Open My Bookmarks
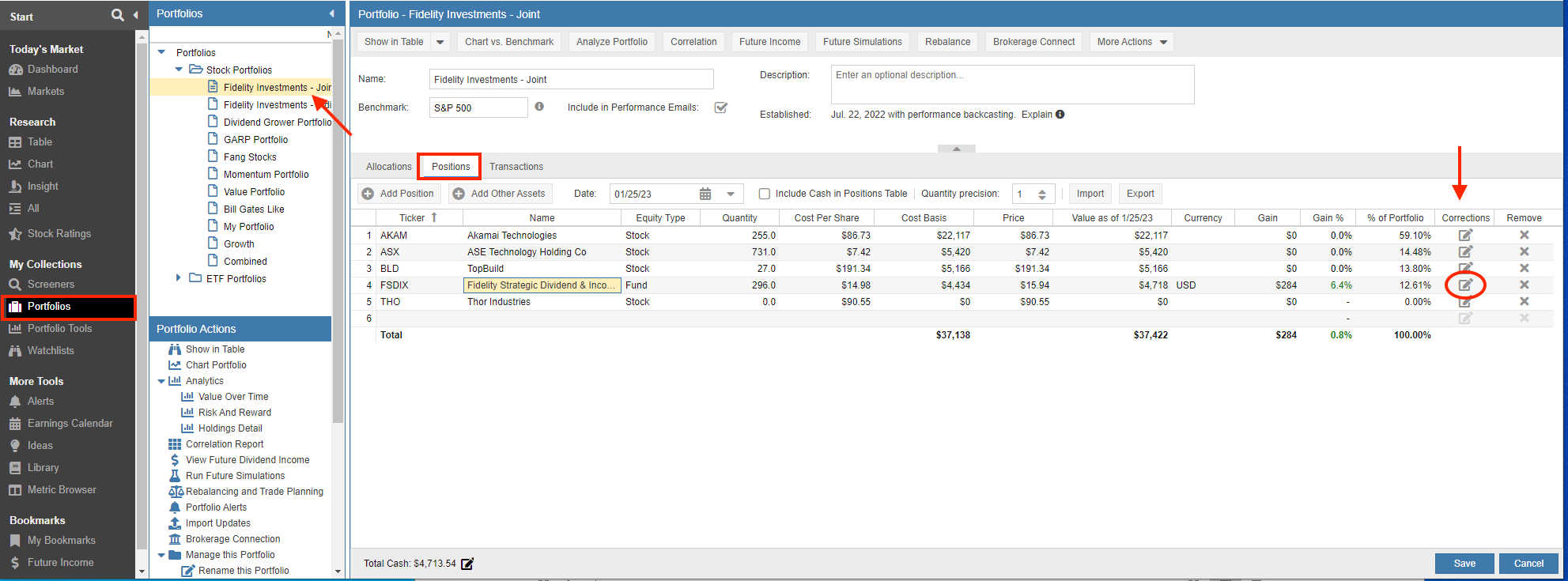Image resolution: width=1568 pixels, height=581 pixels. tap(61, 541)
